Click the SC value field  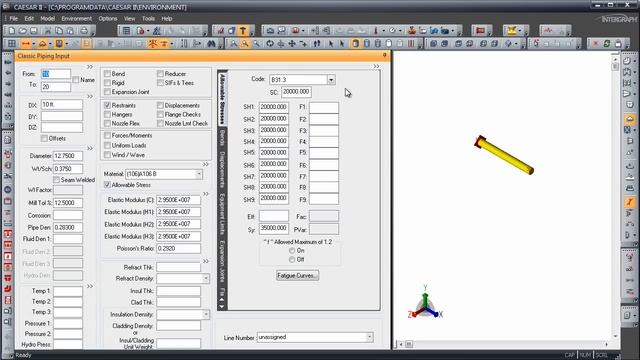(x=296, y=92)
